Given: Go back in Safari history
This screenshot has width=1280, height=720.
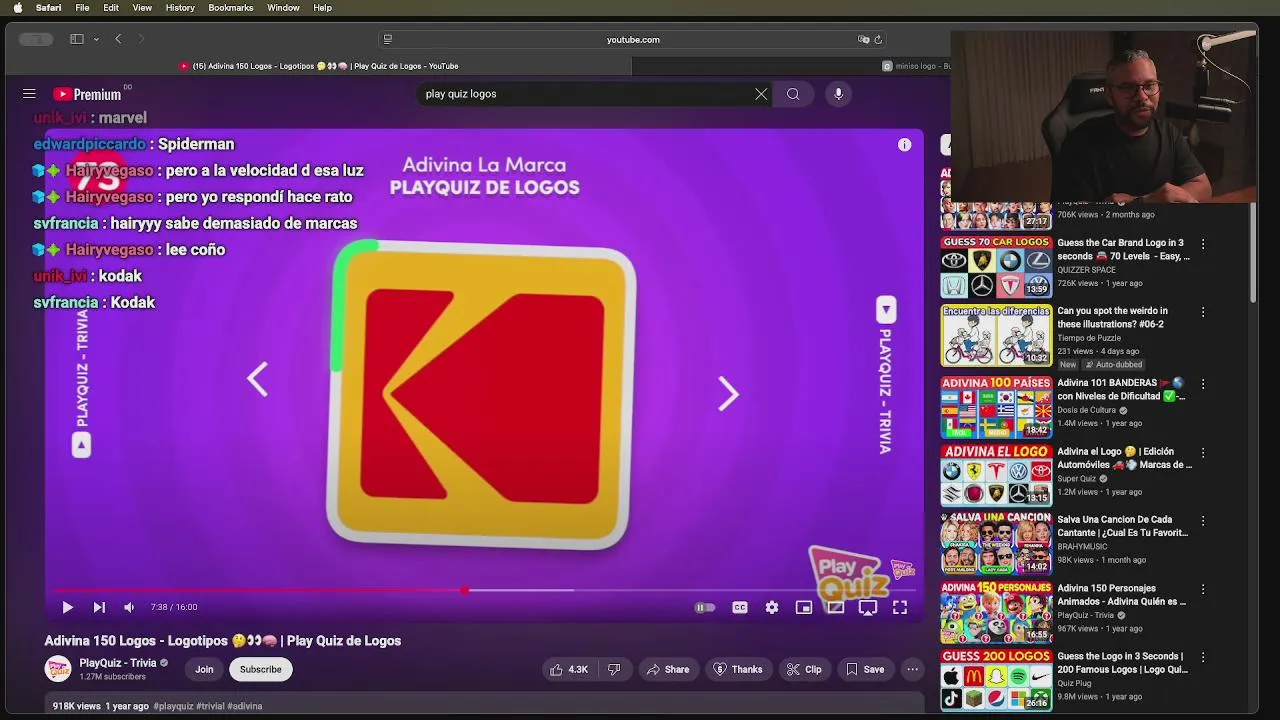Looking at the screenshot, I should point(118,39).
